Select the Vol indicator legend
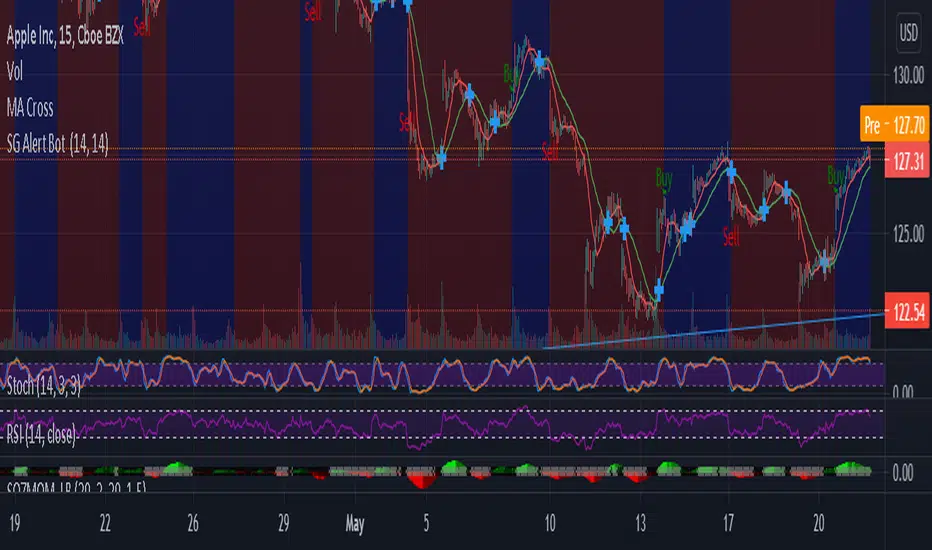The image size is (932, 550). [x=15, y=72]
